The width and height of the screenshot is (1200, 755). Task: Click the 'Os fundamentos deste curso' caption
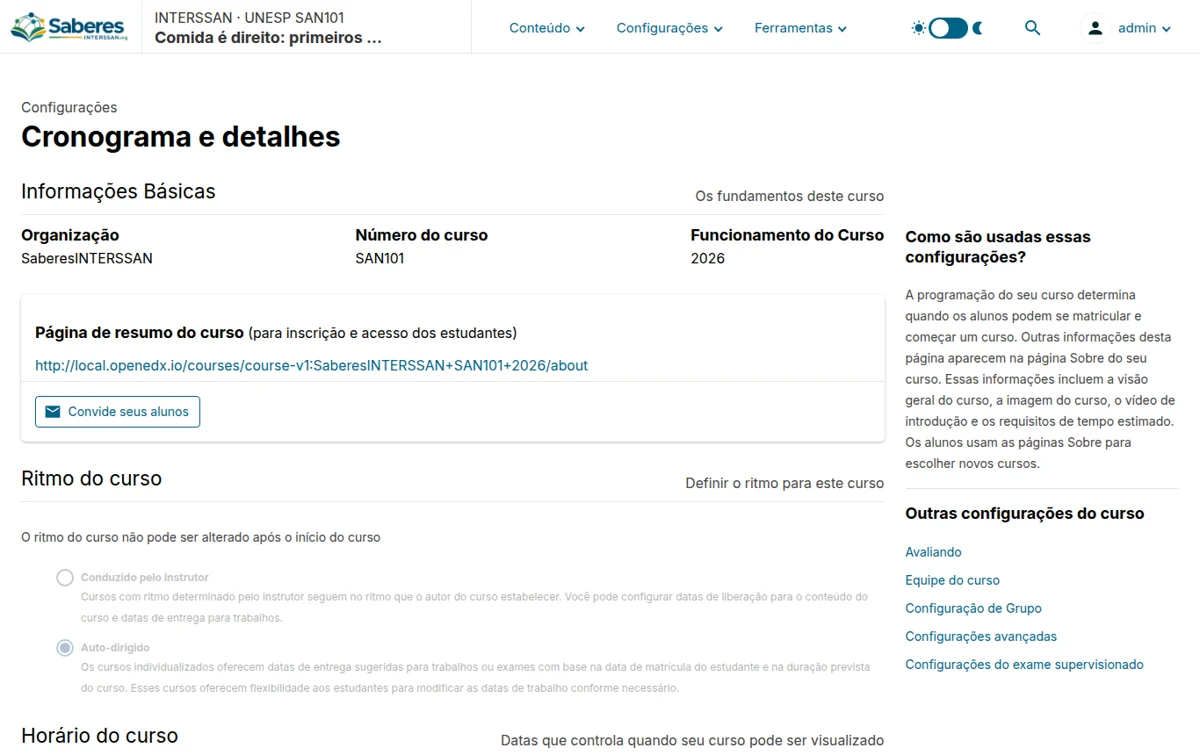click(x=790, y=196)
